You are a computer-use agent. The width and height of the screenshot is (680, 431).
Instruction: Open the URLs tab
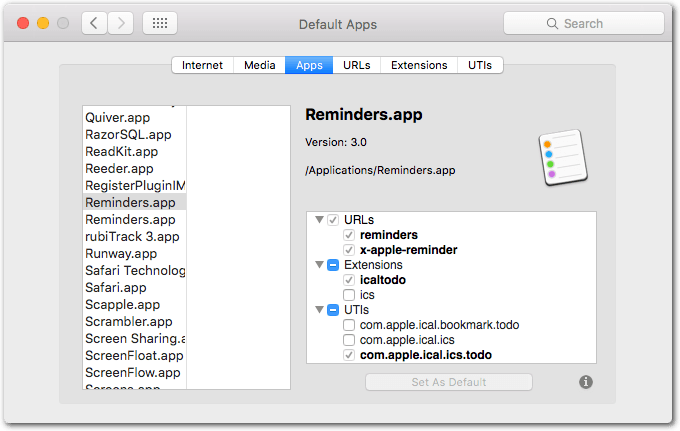pos(356,65)
